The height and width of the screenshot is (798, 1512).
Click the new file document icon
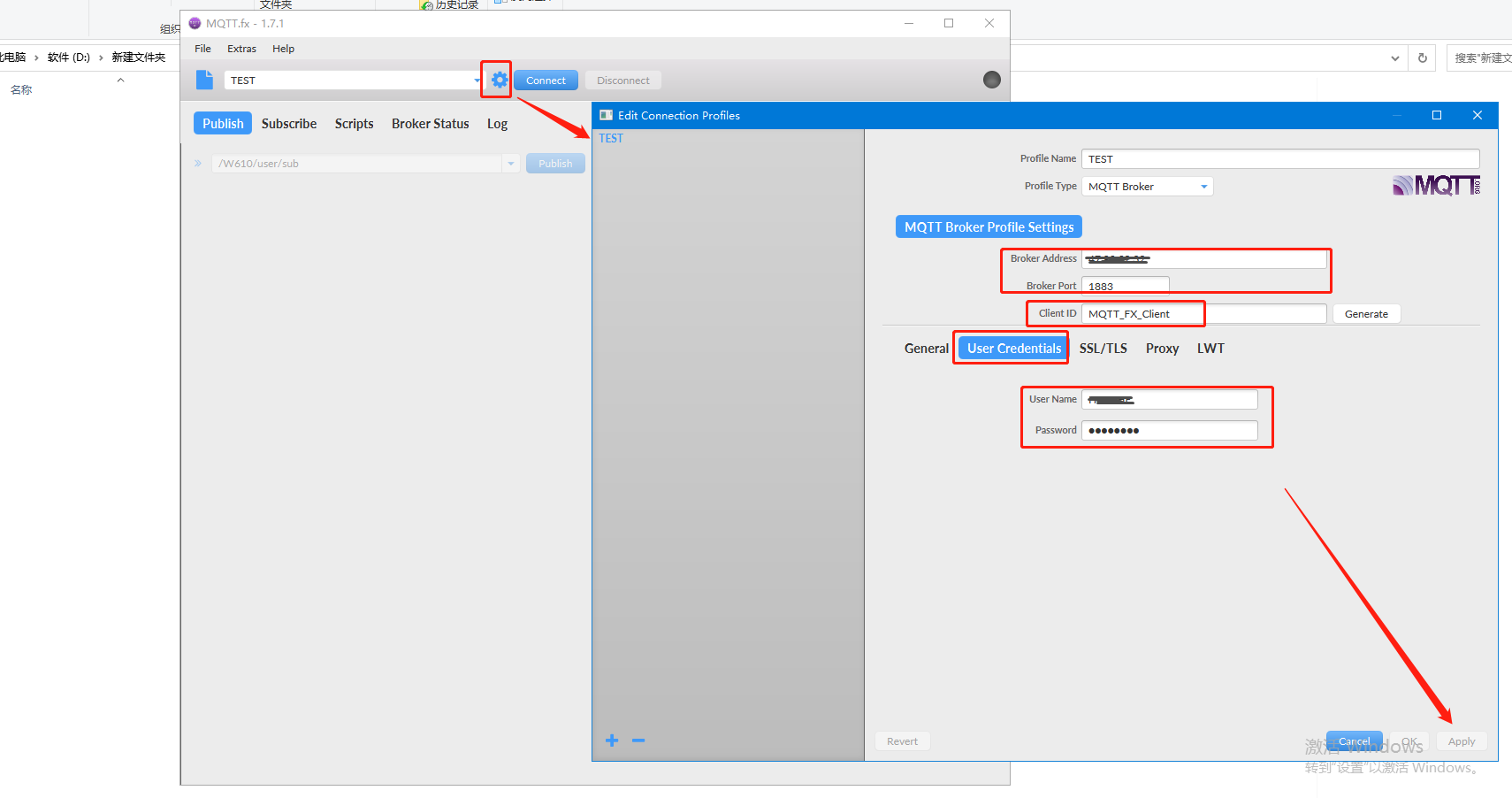click(x=204, y=80)
